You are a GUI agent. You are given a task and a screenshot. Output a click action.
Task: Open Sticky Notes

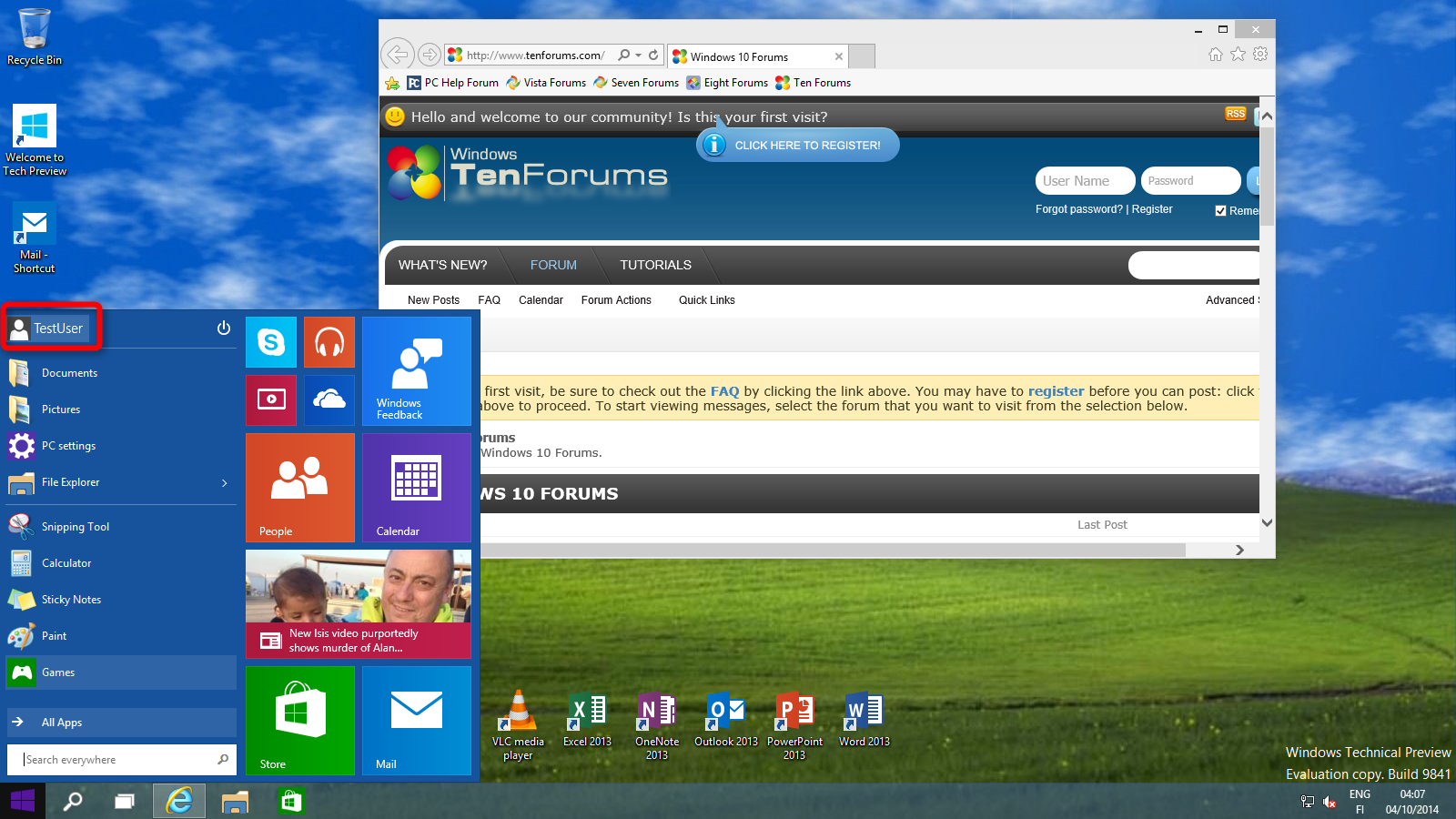click(121, 600)
